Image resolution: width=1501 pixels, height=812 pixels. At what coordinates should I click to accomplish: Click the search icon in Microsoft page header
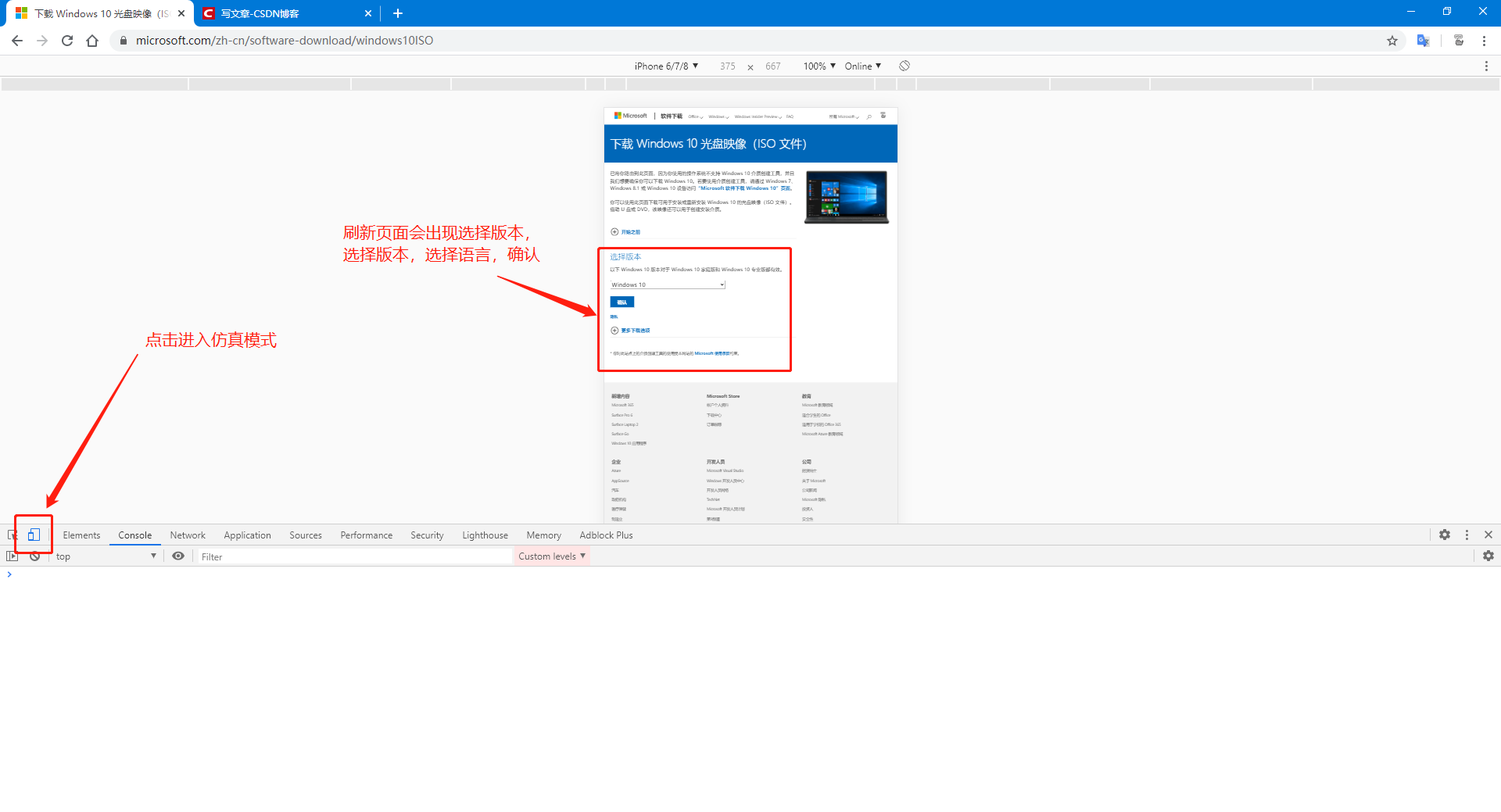click(869, 116)
